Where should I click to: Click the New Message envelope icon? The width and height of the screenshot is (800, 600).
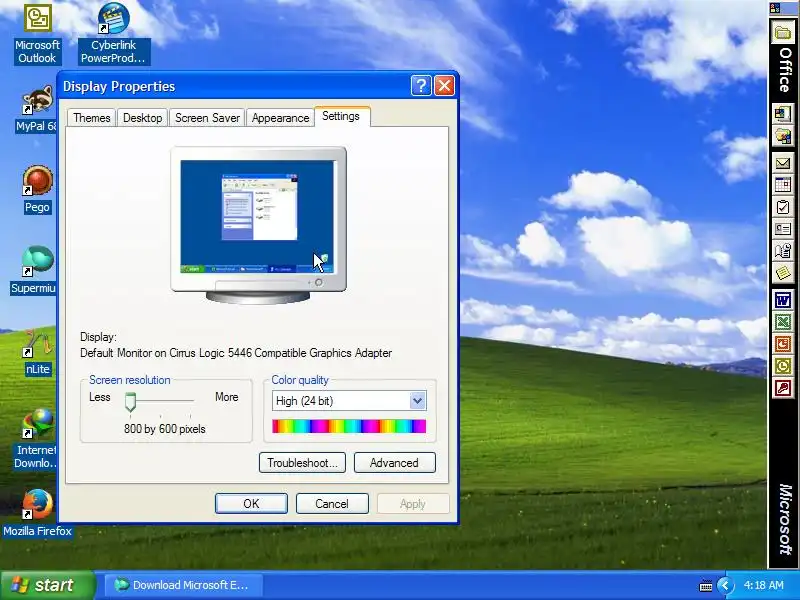point(783,163)
